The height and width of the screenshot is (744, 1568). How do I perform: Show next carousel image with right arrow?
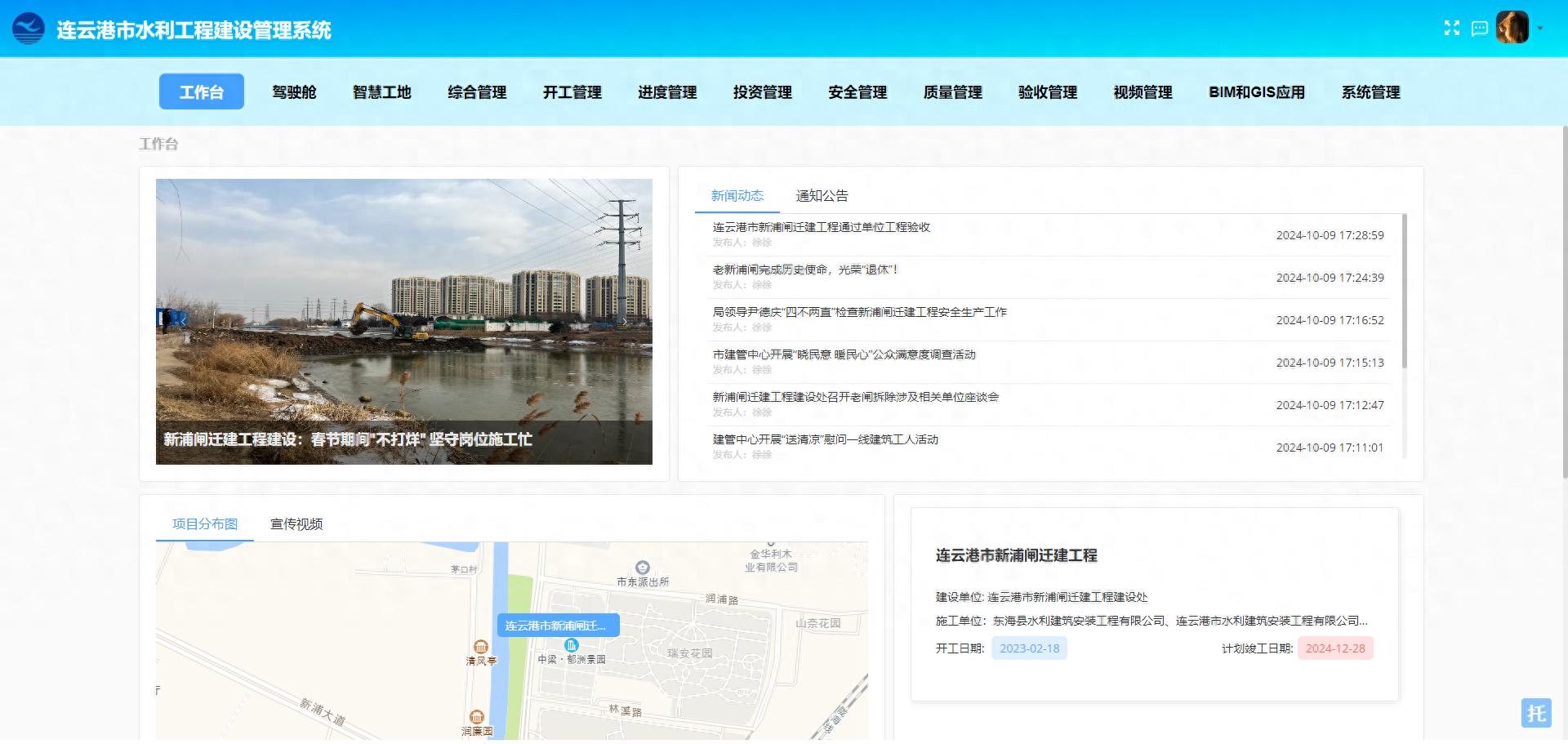coord(625,321)
